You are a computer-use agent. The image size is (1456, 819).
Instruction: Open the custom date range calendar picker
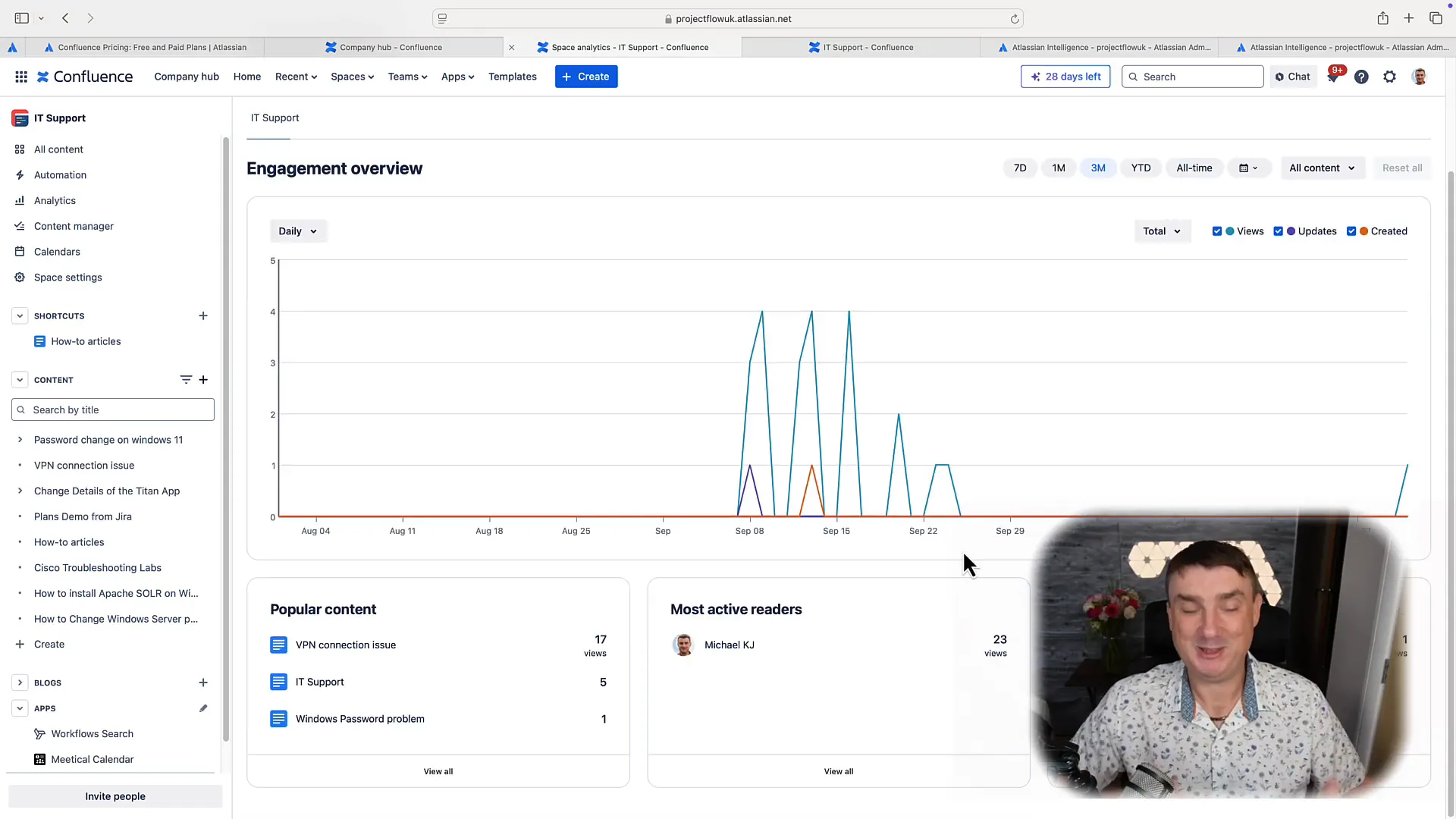tap(1248, 168)
